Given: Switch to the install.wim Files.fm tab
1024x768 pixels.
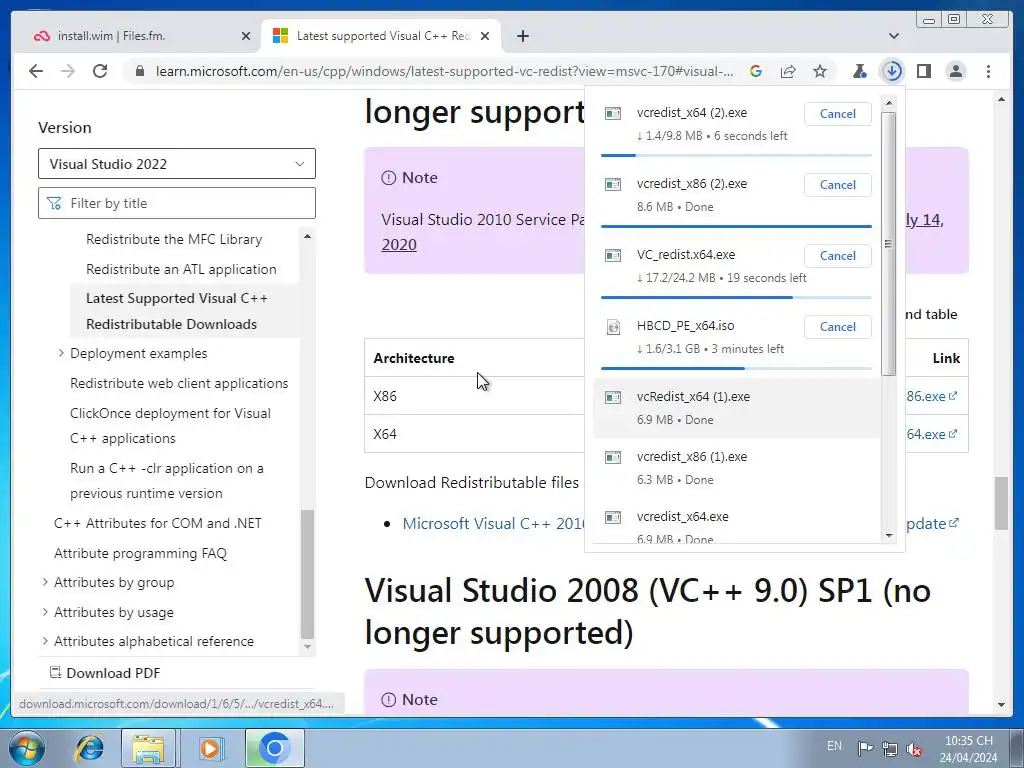Looking at the screenshot, I should pyautogui.click(x=137, y=36).
